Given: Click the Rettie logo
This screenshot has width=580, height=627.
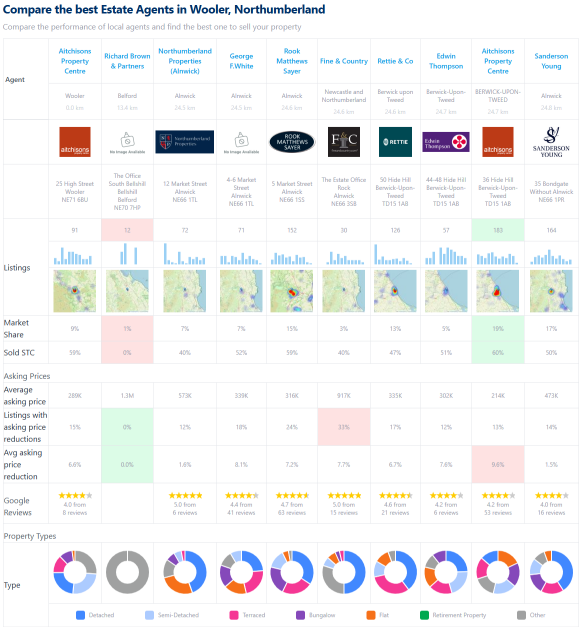Looking at the screenshot, I should [395, 142].
